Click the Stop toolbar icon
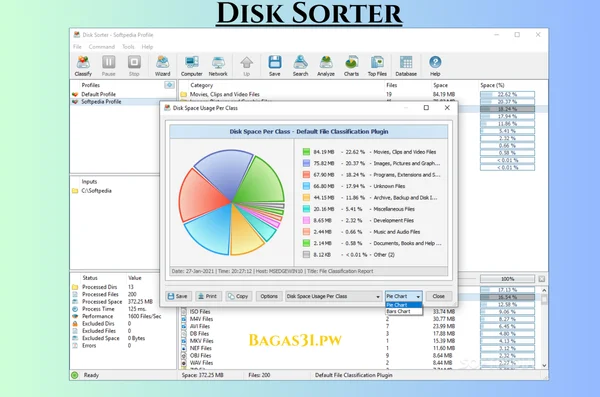600x397 pixels. [x=134, y=65]
